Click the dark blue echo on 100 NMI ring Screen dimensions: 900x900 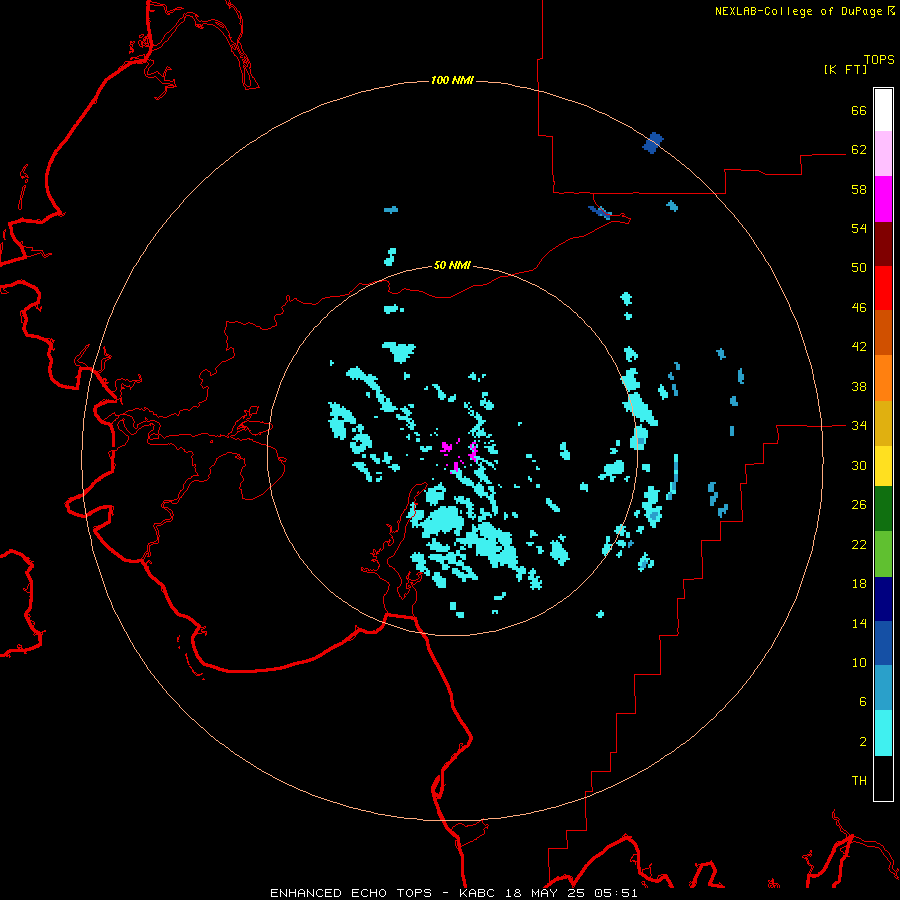(x=653, y=143)
